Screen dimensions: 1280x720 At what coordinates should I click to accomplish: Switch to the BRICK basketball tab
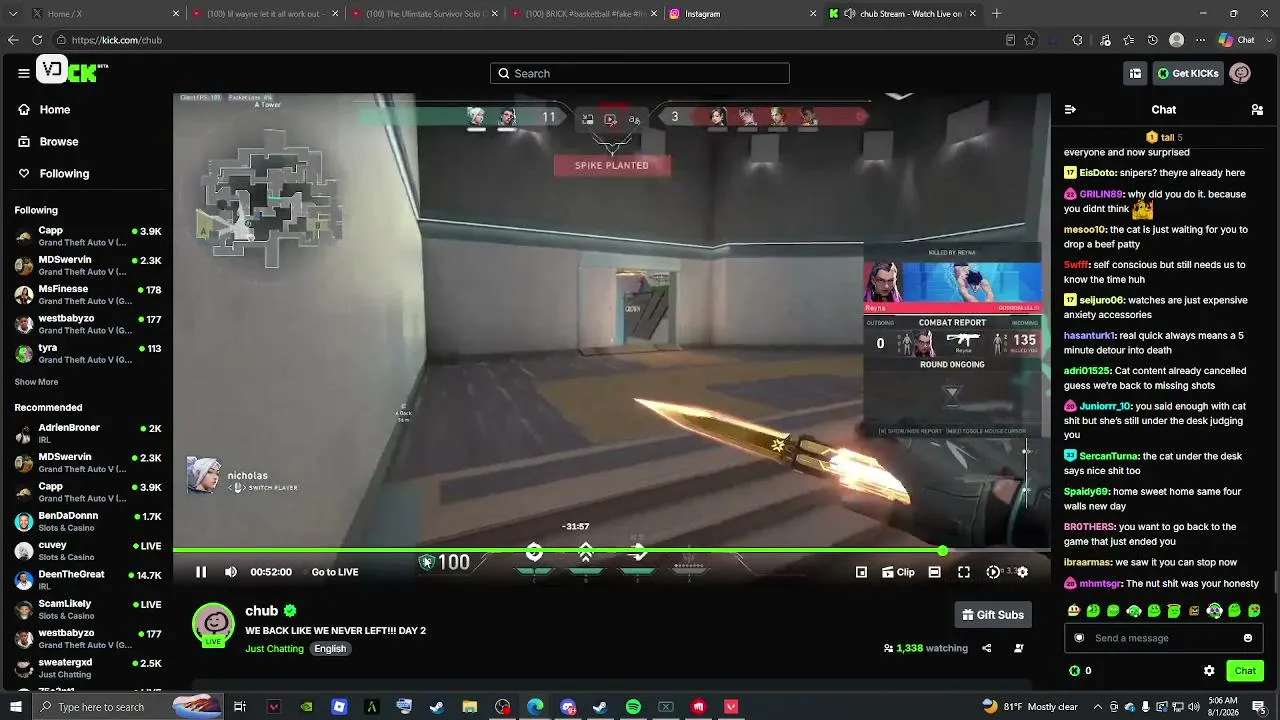point(584,14)
